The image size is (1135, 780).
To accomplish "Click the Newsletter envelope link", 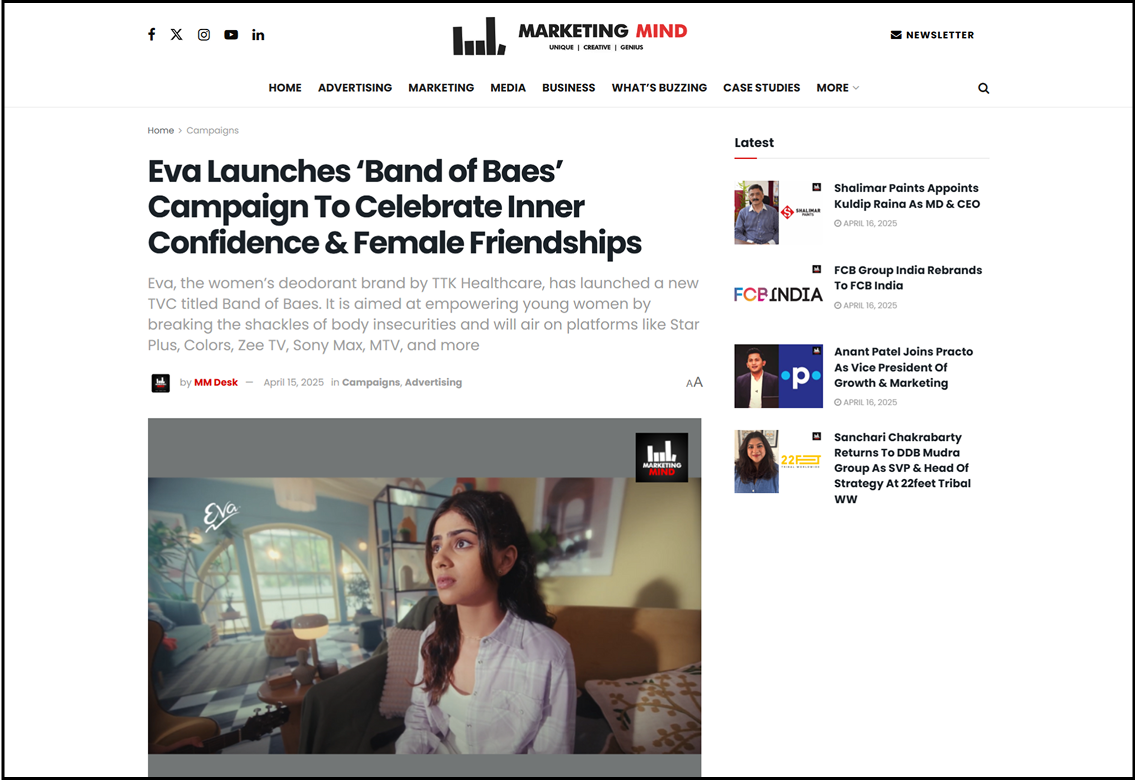I will (x=932, y=35).
